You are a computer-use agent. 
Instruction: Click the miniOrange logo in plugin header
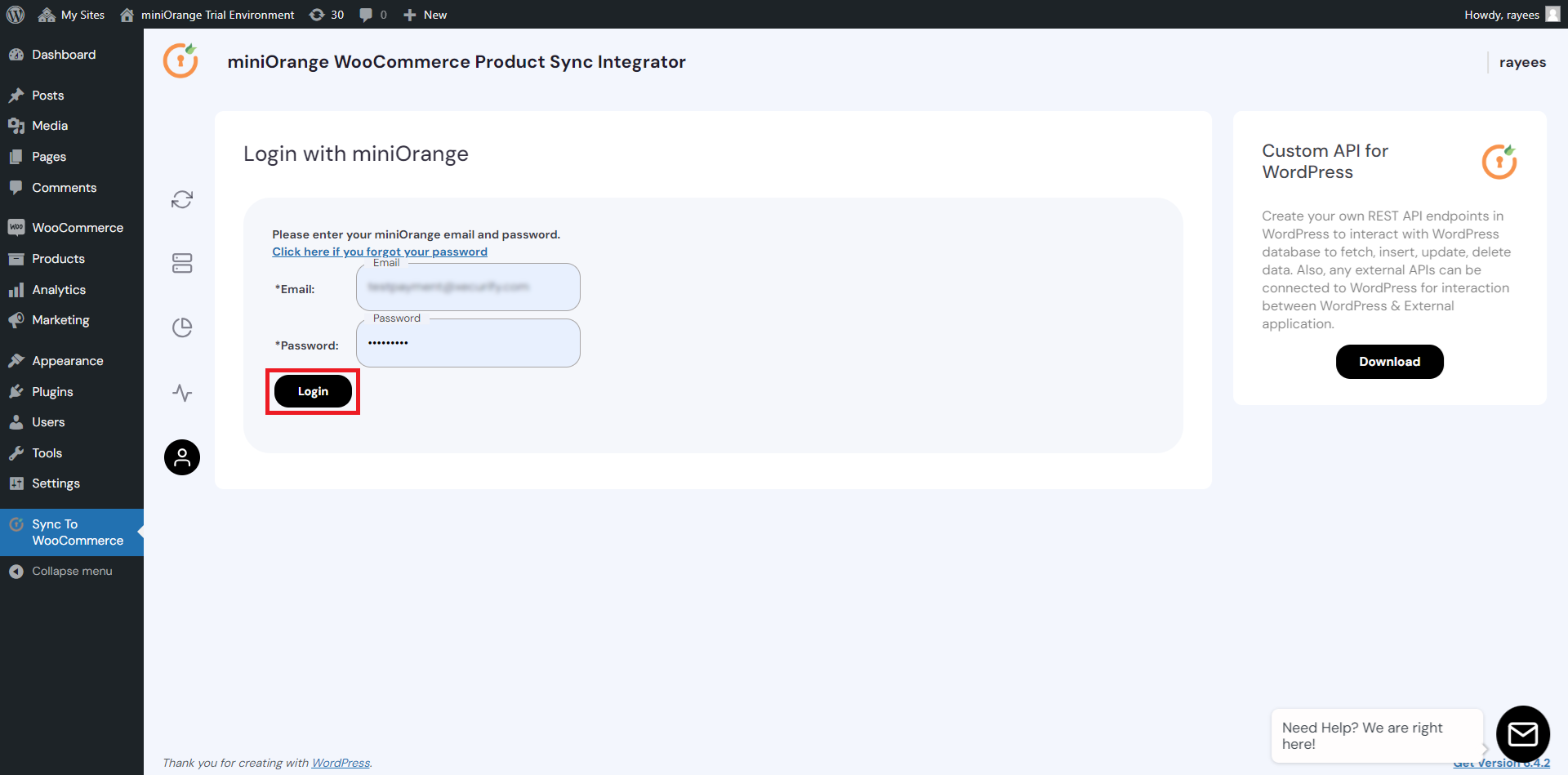[180, 60]
